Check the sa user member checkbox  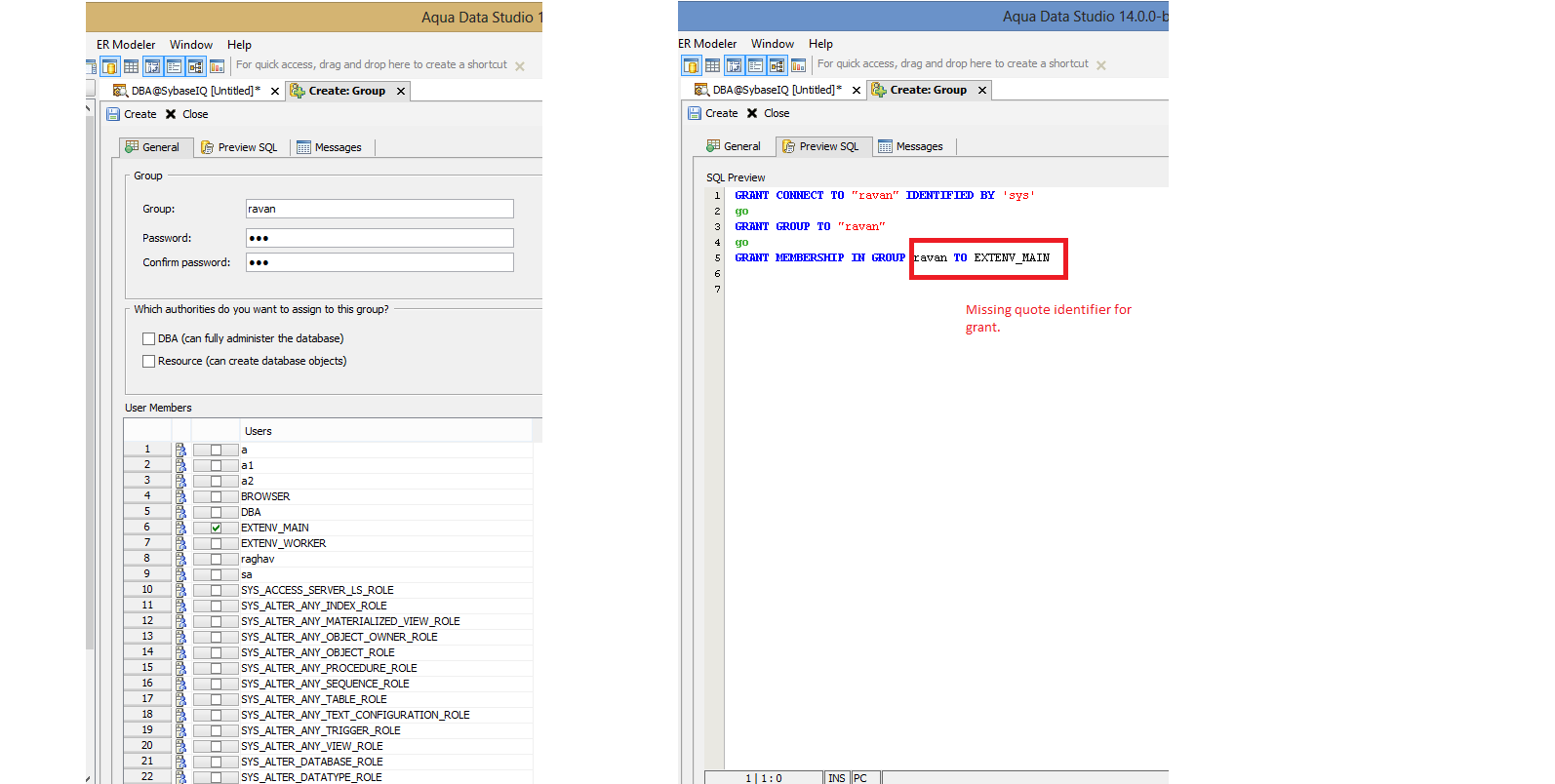click(x=216, y=574)
